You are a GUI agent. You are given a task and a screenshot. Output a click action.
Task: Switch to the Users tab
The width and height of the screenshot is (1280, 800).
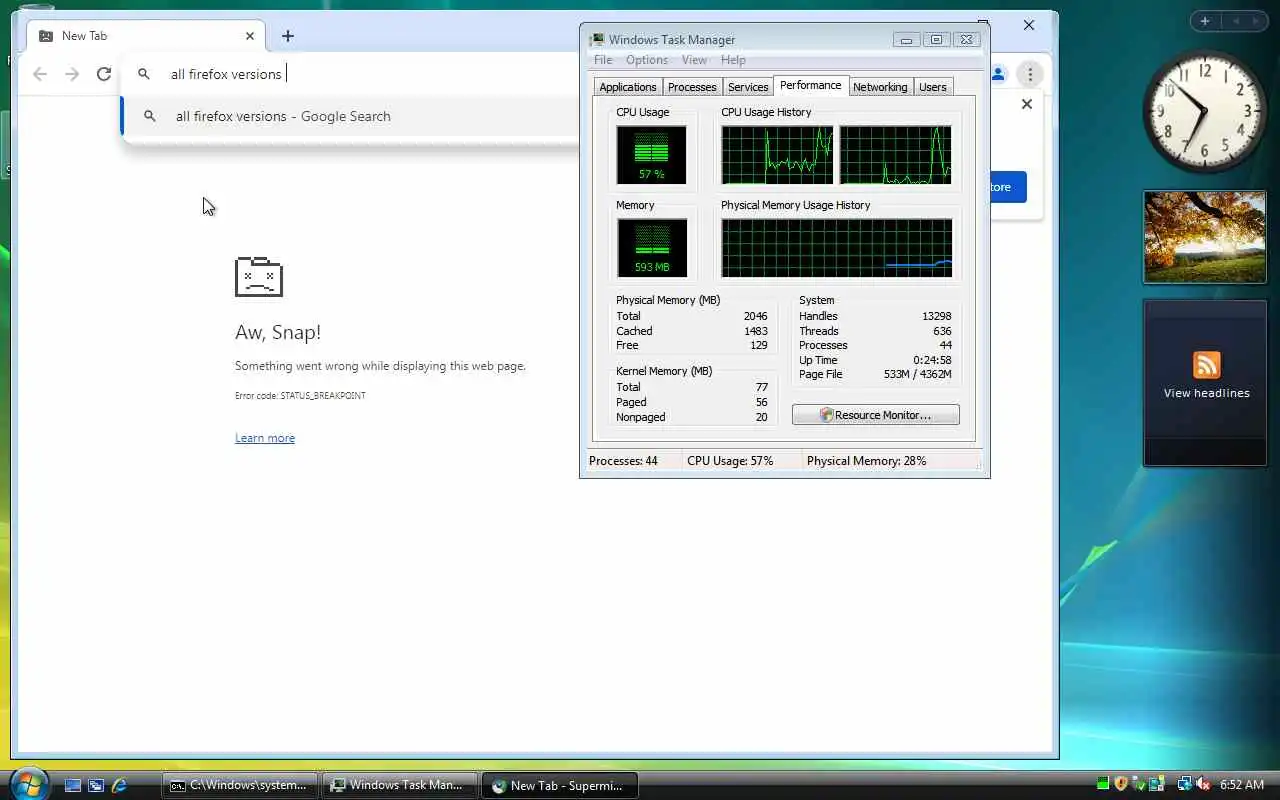933,87
